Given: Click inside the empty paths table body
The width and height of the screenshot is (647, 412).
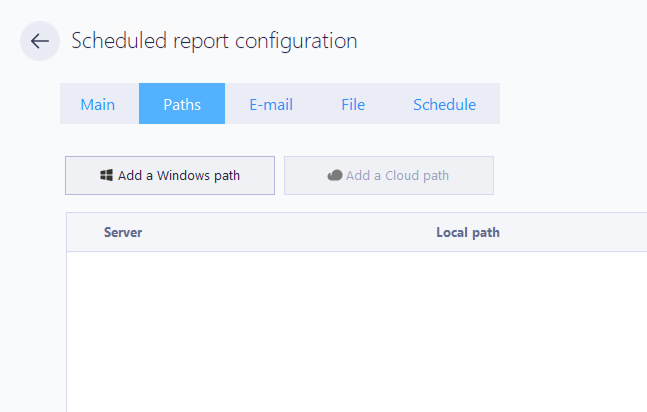Looking at the screenshot, I should (357, 331).
